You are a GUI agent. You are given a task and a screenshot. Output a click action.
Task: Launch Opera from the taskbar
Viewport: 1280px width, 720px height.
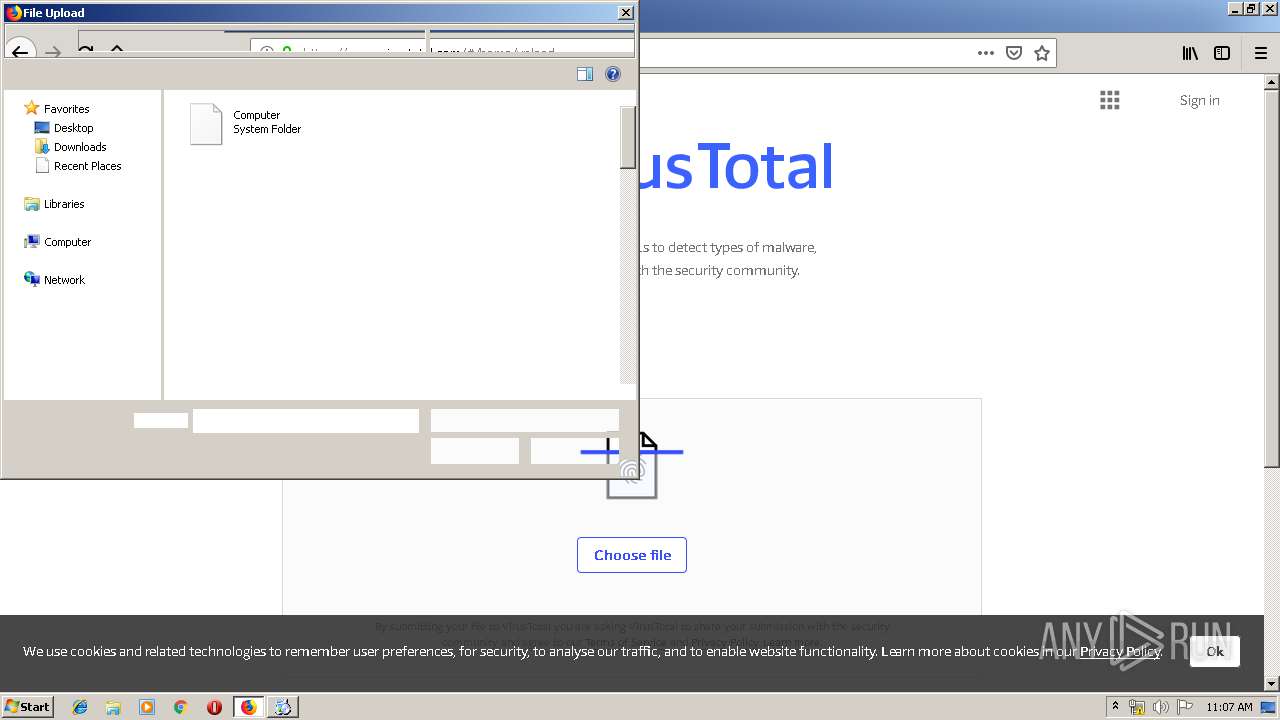coord(214,707)
